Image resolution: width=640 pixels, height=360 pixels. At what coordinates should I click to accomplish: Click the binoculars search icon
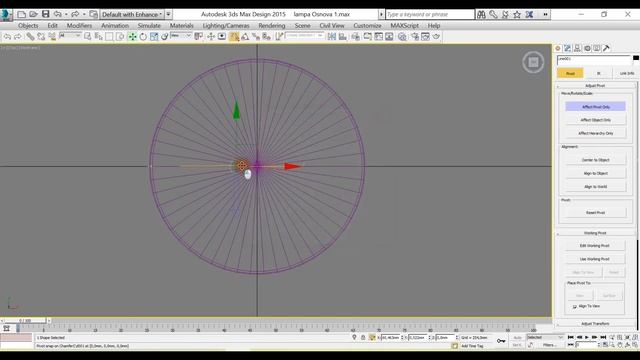(481, 14)
